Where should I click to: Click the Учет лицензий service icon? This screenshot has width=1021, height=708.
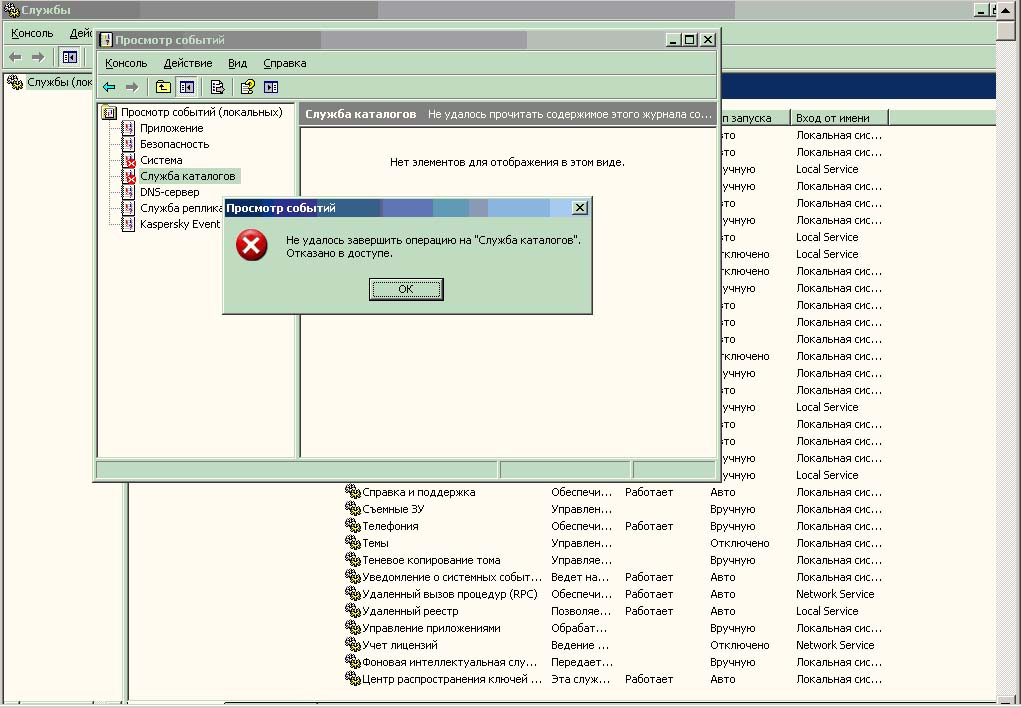352,645
